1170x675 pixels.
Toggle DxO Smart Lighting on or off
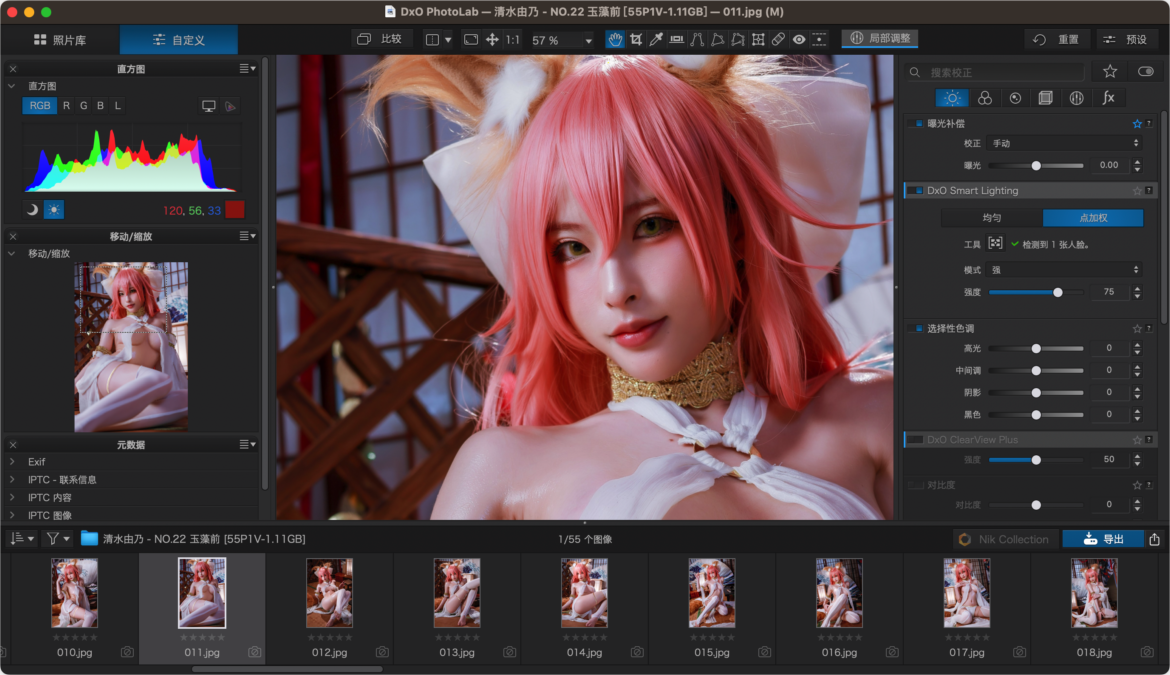tap(917, 191)
